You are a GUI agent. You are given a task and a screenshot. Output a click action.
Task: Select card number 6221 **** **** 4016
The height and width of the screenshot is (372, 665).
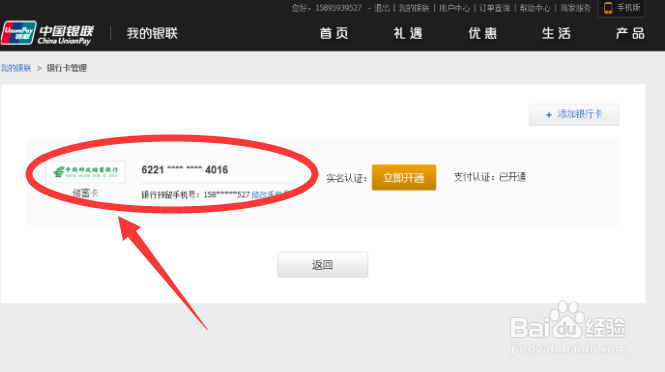point(184,170)
